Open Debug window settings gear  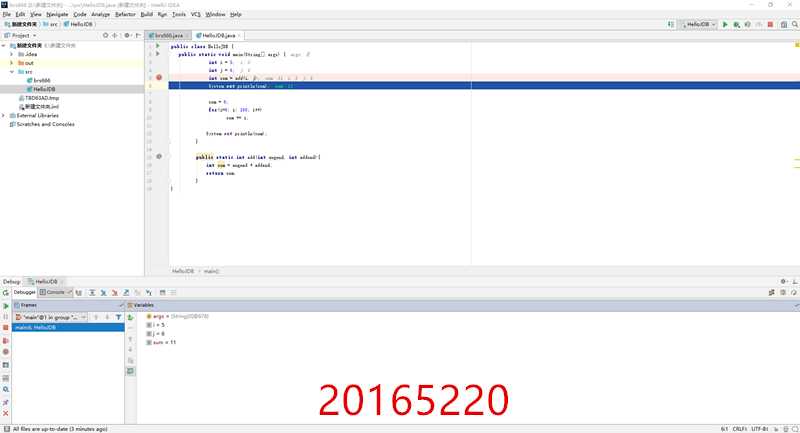[784, 282]
